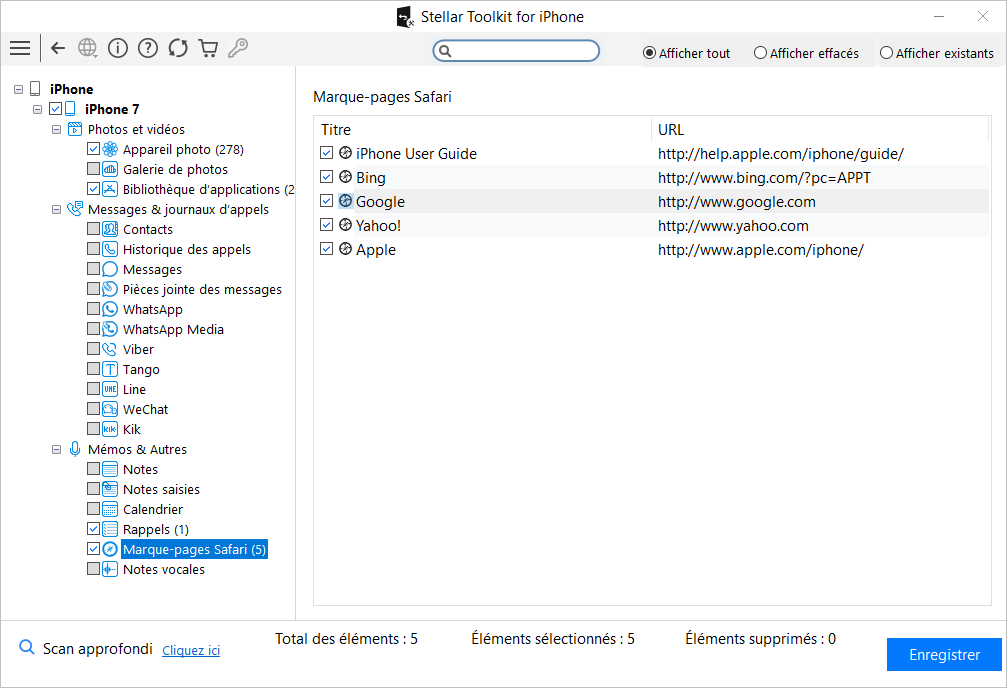
Task: Click the Calendrier icon
Action: (110, 509)
